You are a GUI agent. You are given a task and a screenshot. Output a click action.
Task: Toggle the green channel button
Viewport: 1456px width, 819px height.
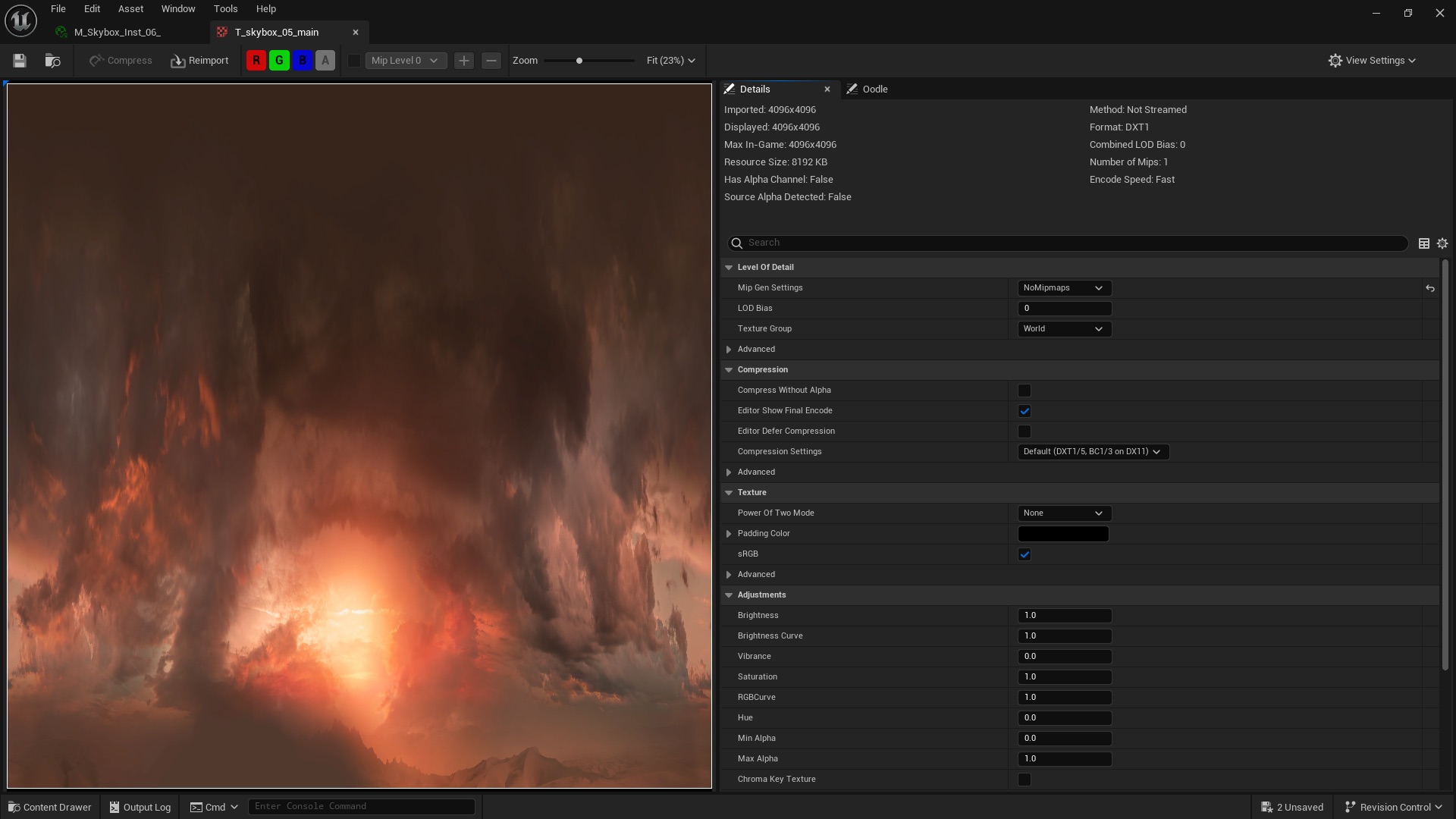click(279, 61)
